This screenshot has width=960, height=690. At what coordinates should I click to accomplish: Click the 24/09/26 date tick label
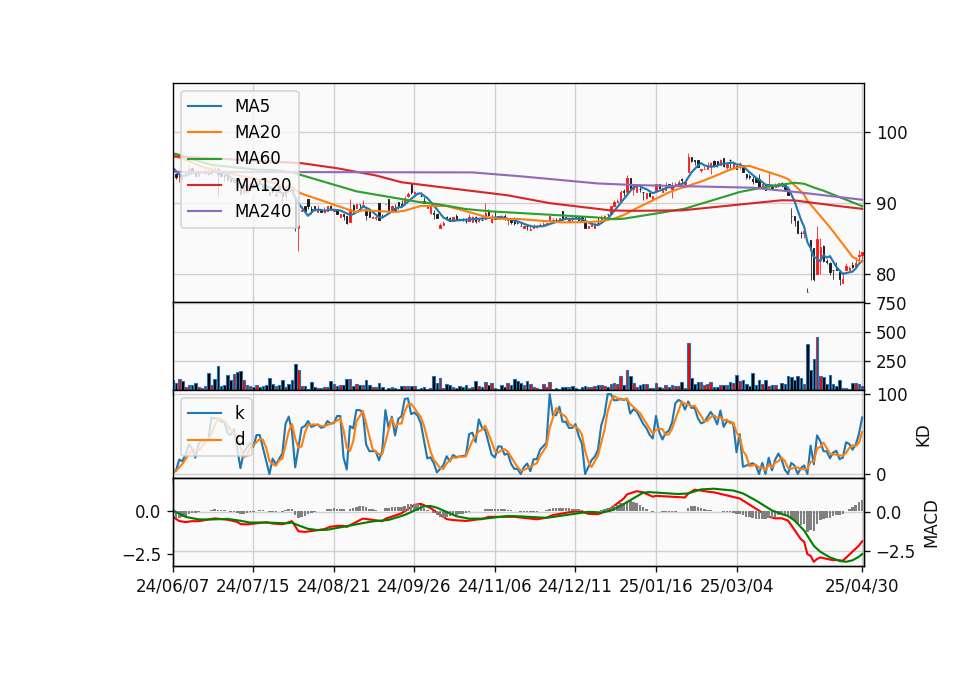(x=414, y=586)
